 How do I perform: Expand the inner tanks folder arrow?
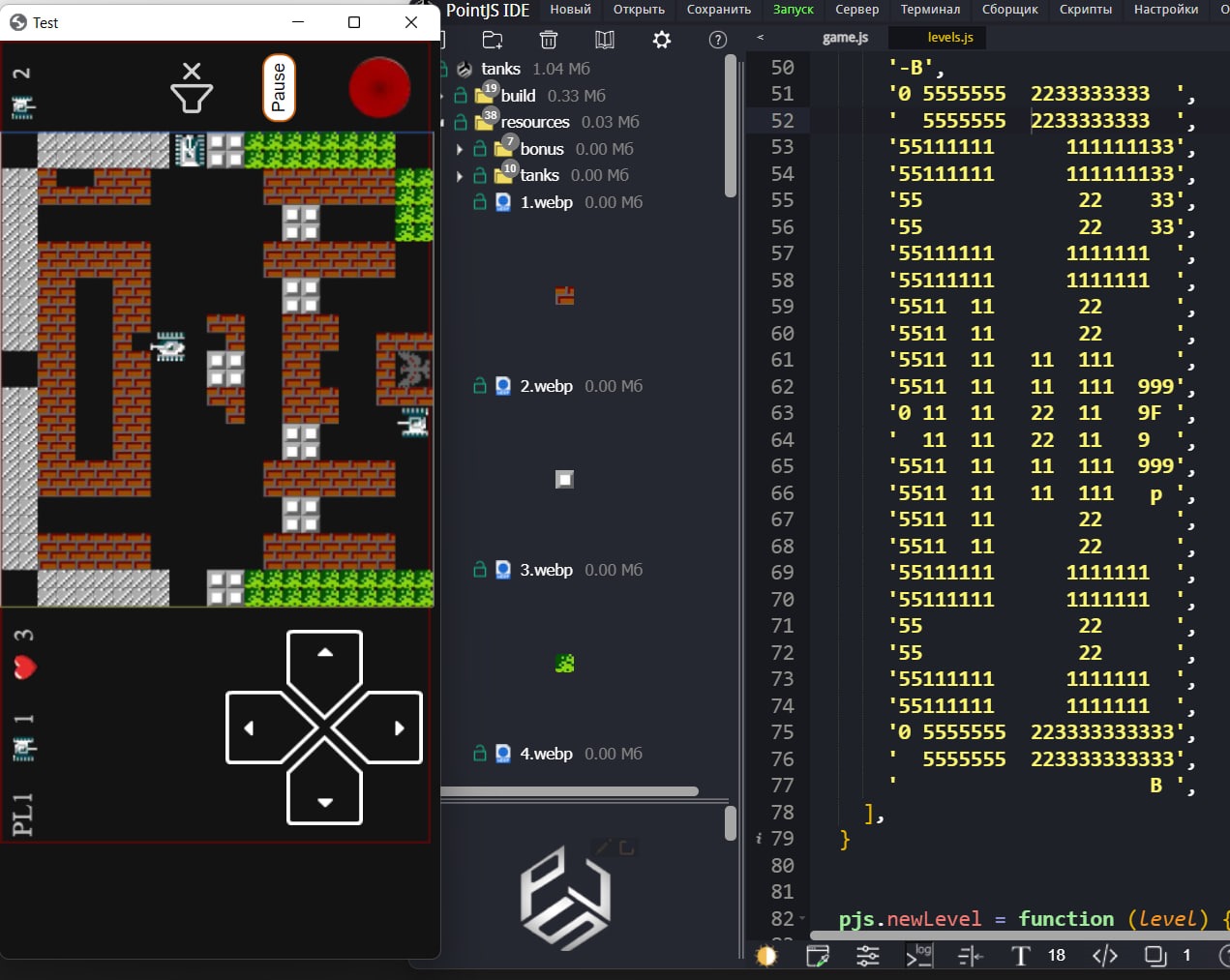(x=460, y=176)
